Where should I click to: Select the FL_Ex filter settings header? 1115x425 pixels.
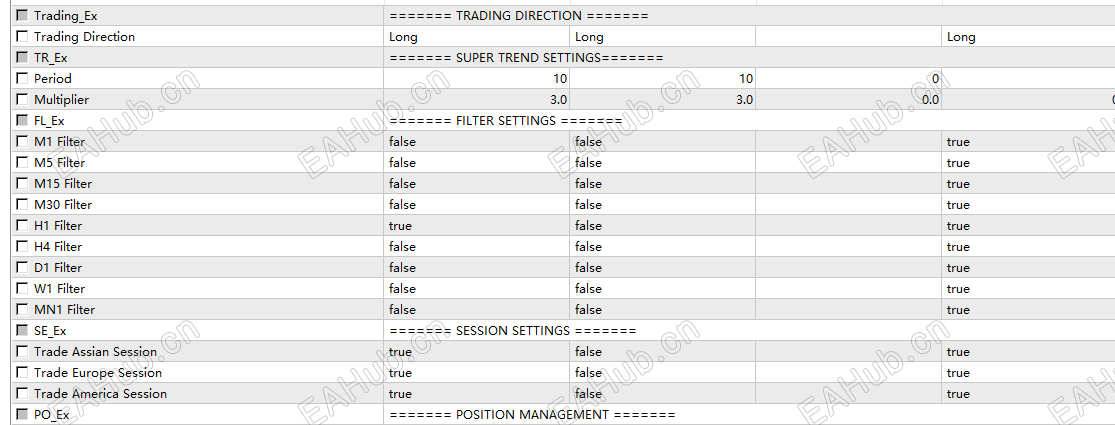[x=558, y=121]
